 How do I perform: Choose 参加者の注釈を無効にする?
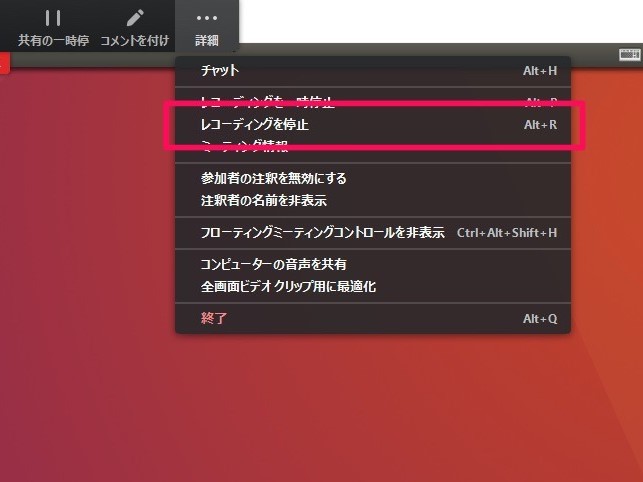(x=373, y=178)
